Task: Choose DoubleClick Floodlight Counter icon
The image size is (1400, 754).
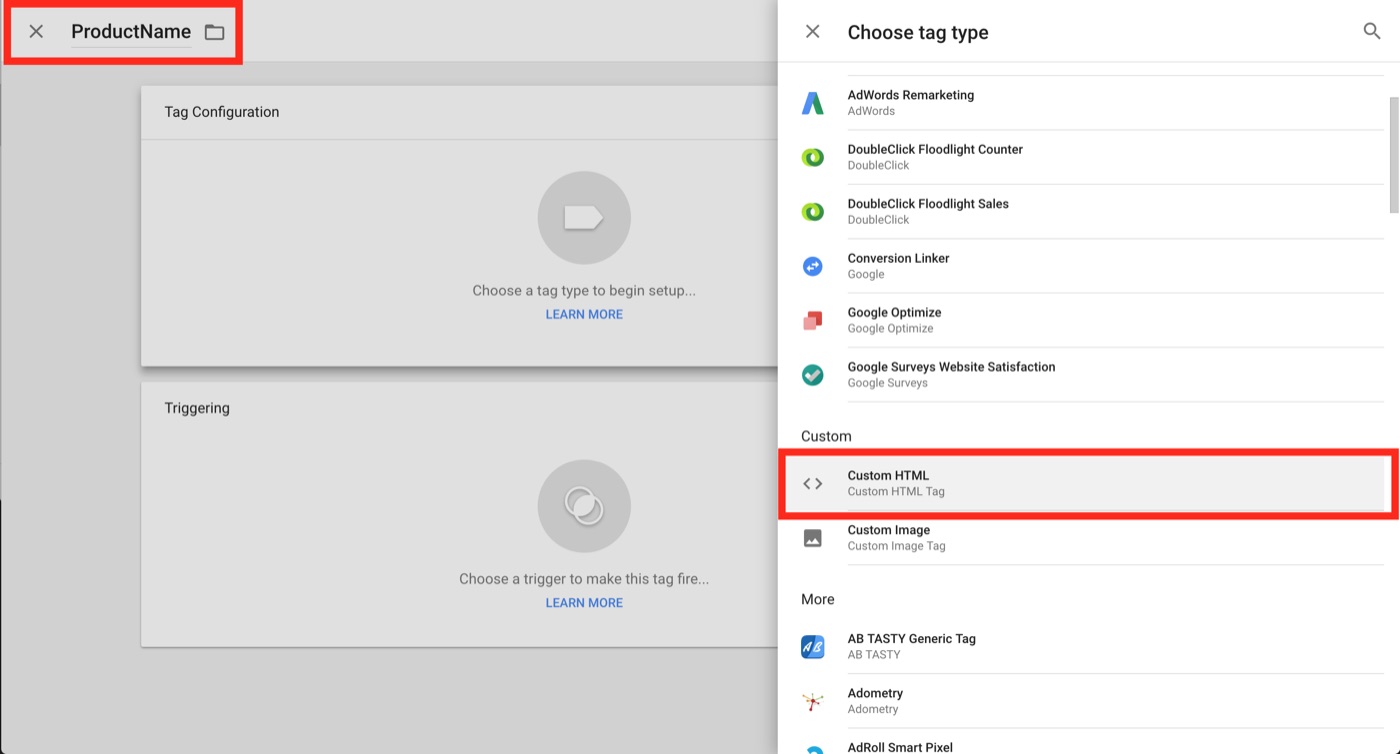Action: 813,157
